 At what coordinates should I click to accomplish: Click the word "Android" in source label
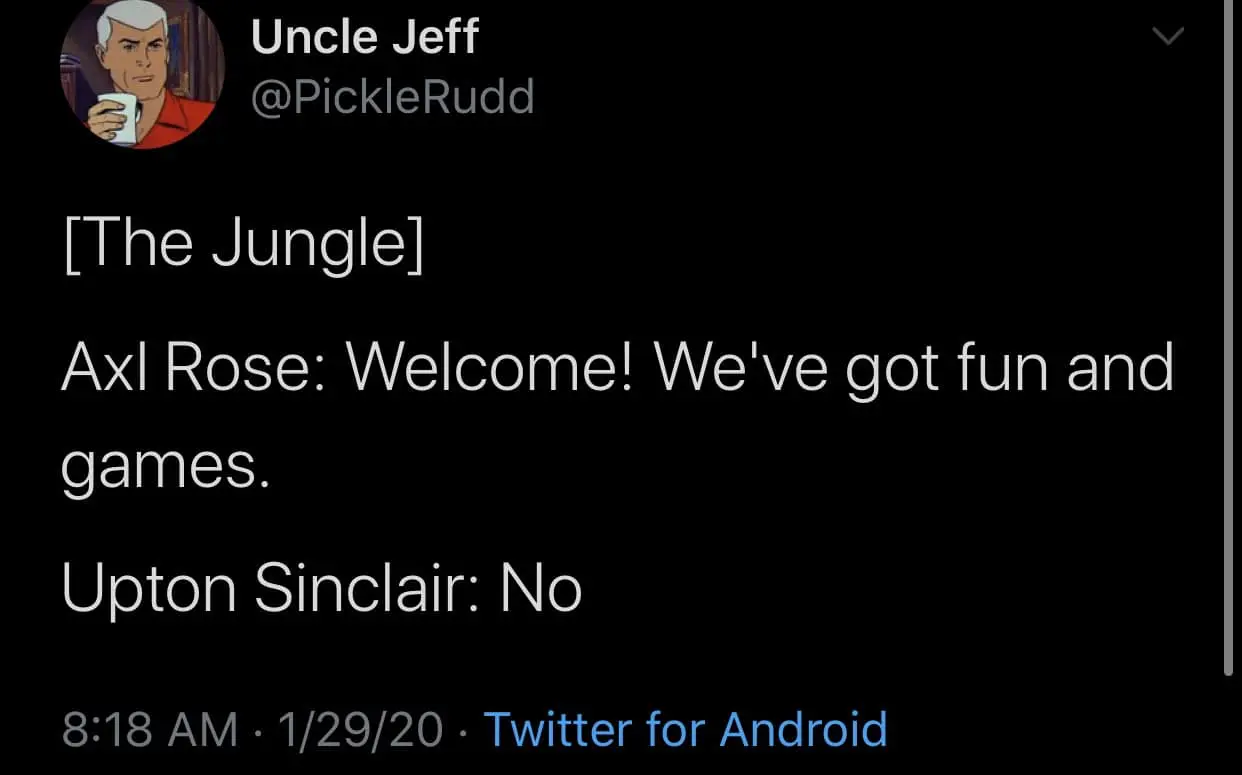803,728
